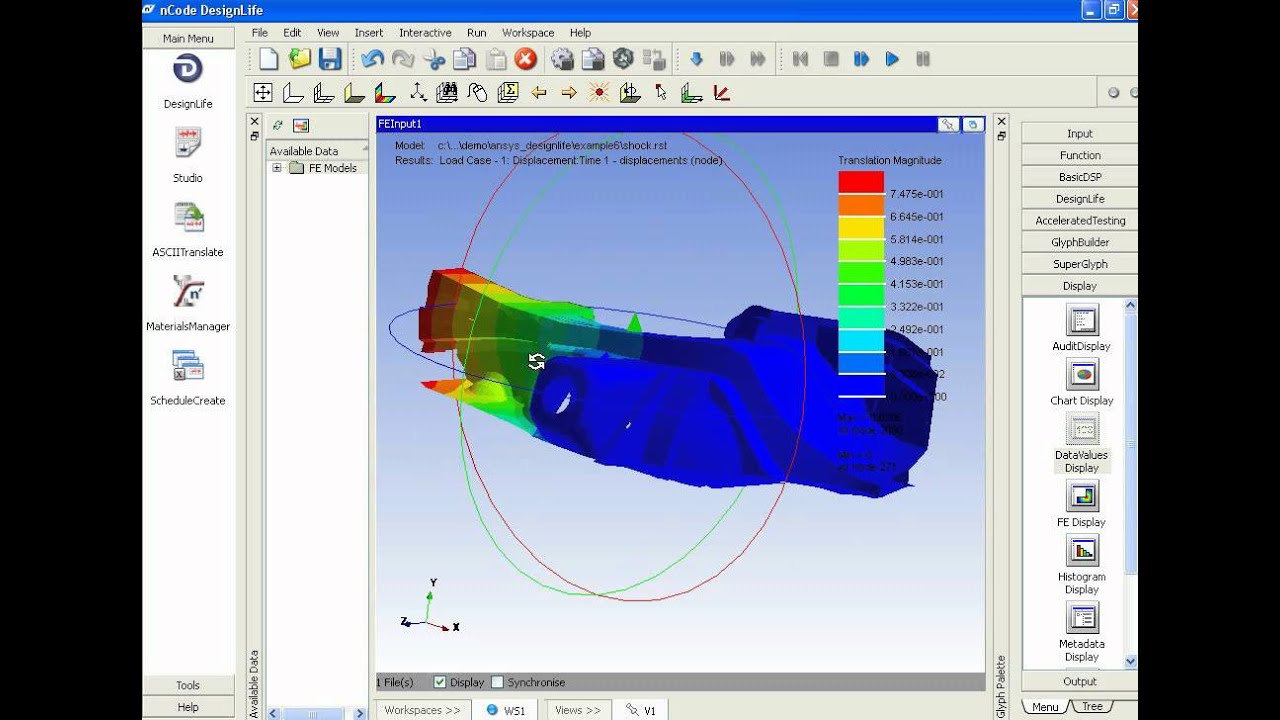Add a Histogram Display glyph
This screenshot has height=720, width=1280.
[x=1082, y=551]
